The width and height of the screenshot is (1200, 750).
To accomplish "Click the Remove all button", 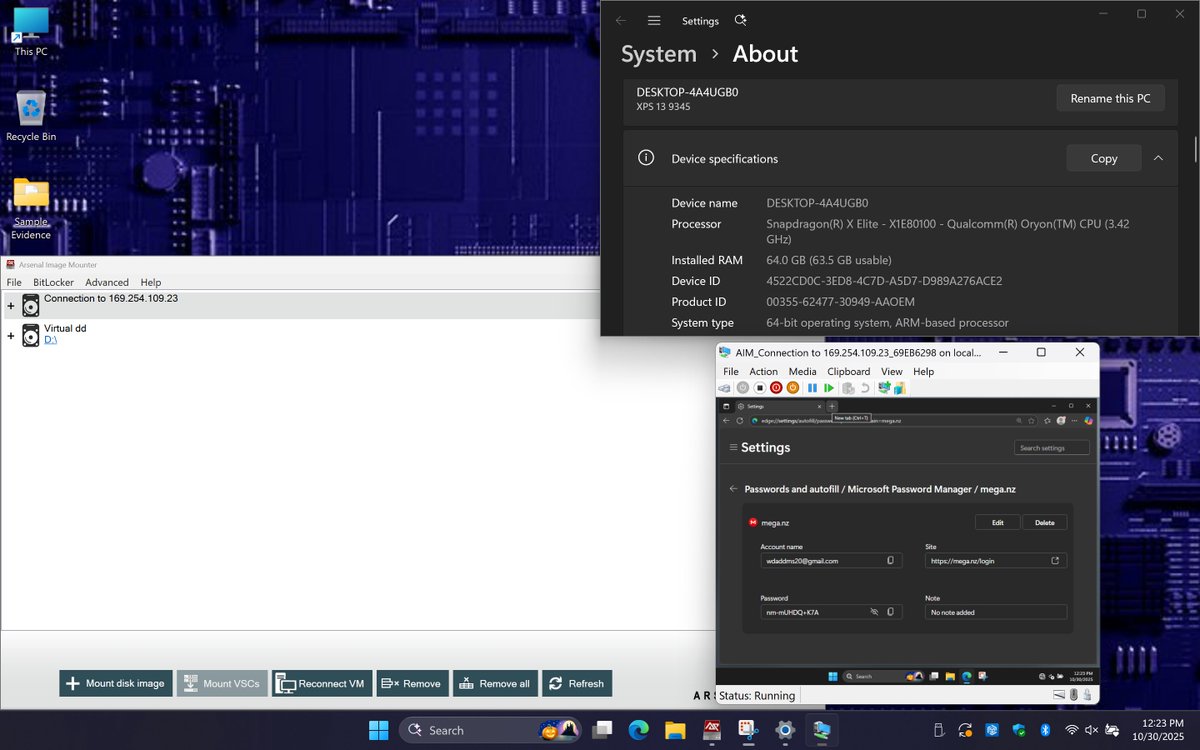I will 495,683.
